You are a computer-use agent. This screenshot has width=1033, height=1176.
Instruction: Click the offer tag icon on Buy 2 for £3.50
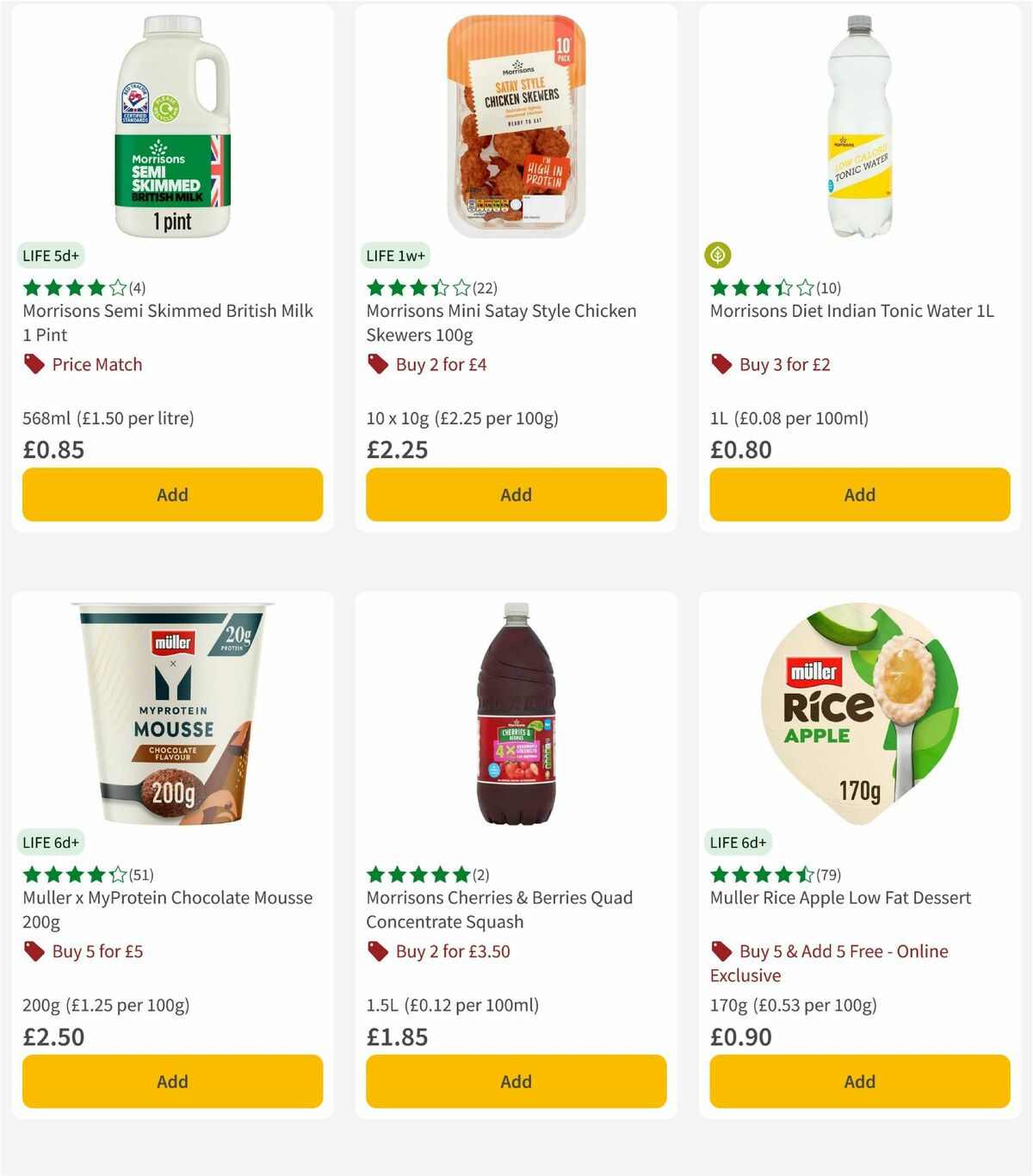click(378, 951)
